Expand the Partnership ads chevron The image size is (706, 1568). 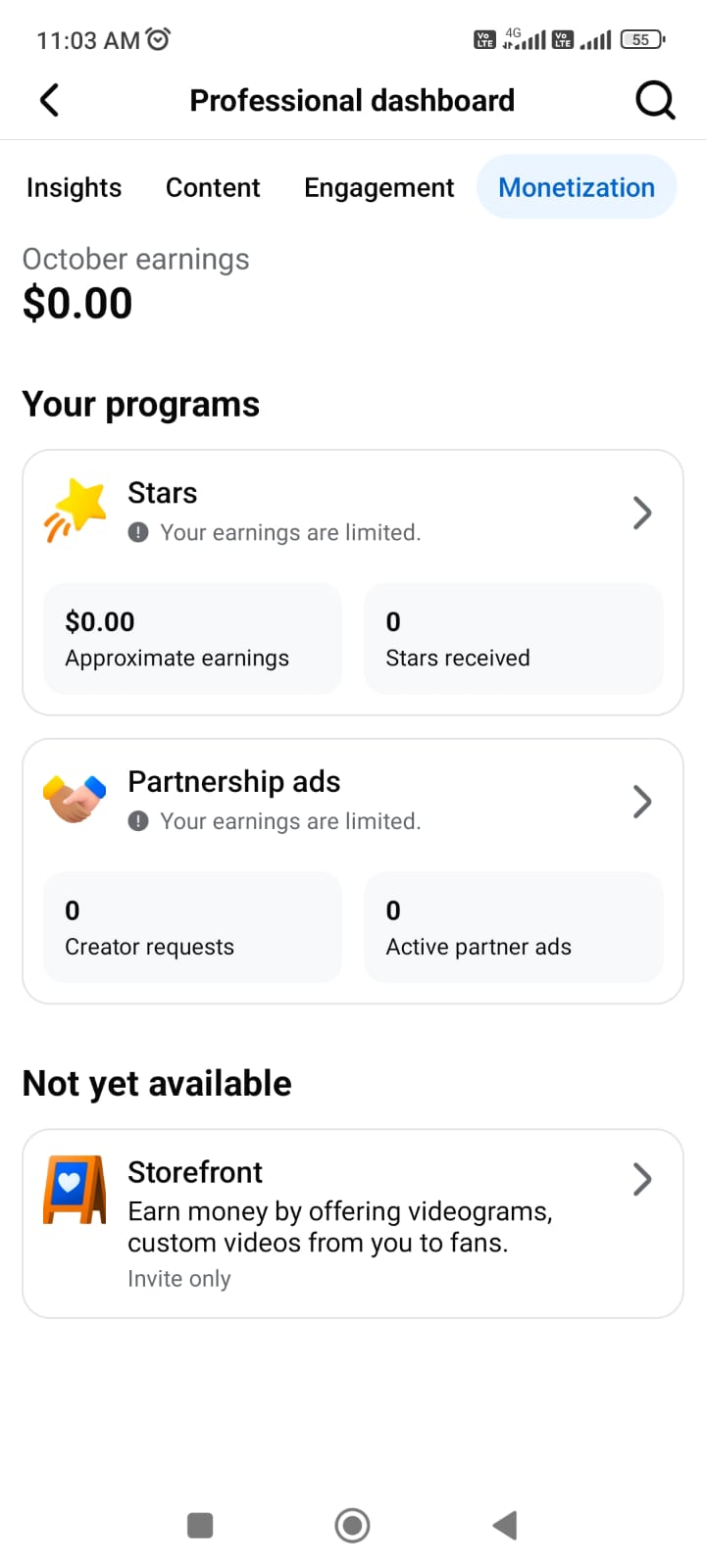click(642, 802)
